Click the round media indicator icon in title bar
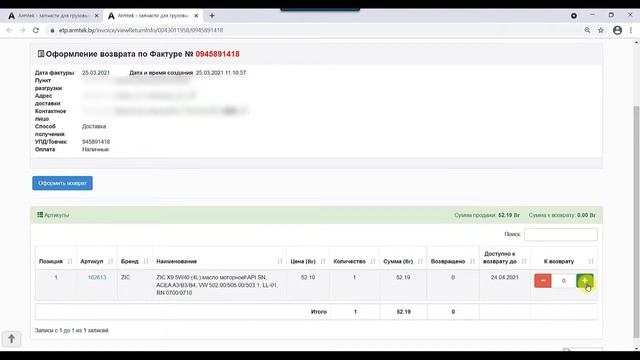 (574, 16)
